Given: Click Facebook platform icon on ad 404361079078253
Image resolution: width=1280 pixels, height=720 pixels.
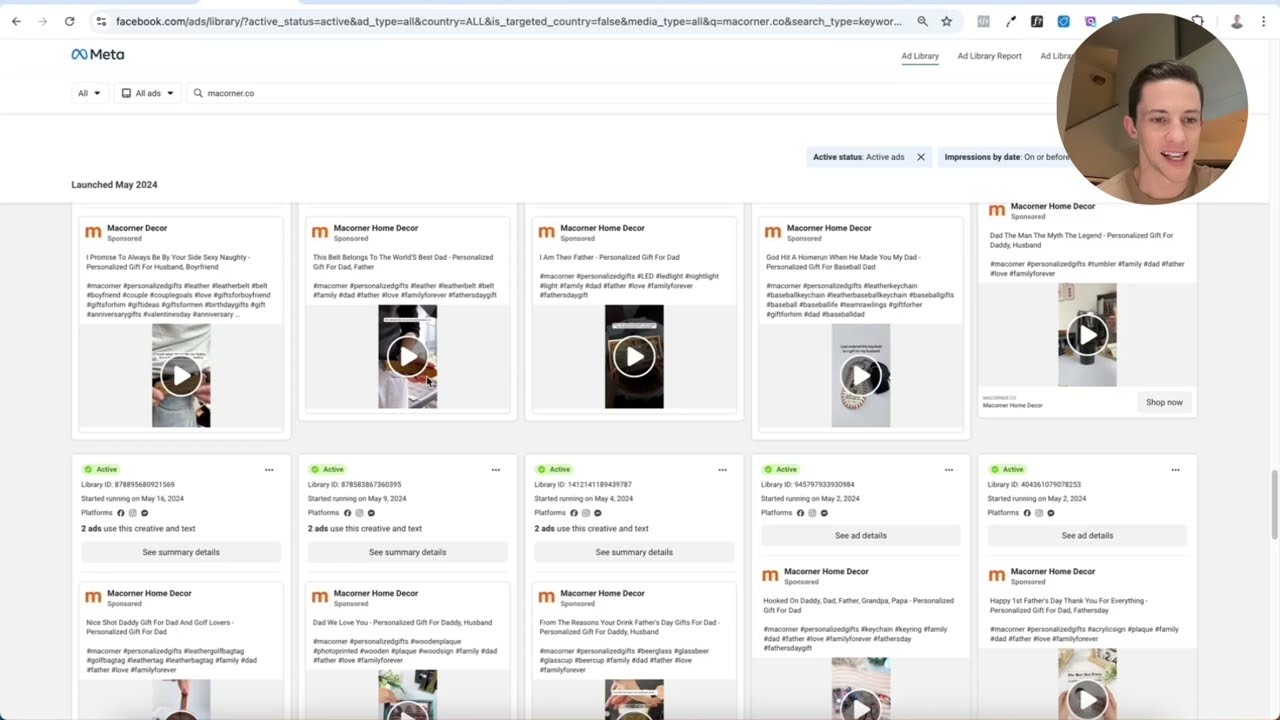Looking at the screenshot, I should point(1027,513).
